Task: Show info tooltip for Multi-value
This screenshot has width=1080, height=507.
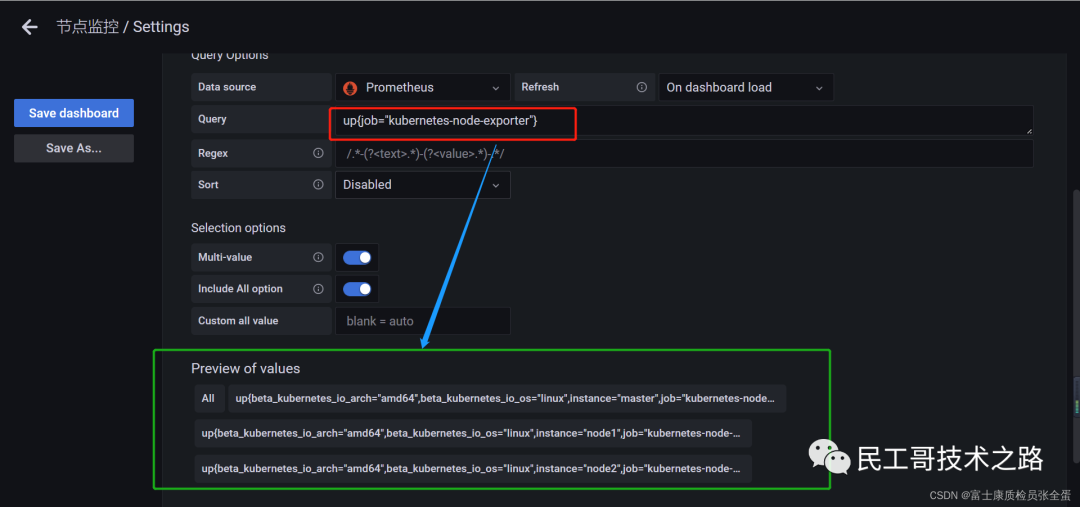Action: coord(318,257)
